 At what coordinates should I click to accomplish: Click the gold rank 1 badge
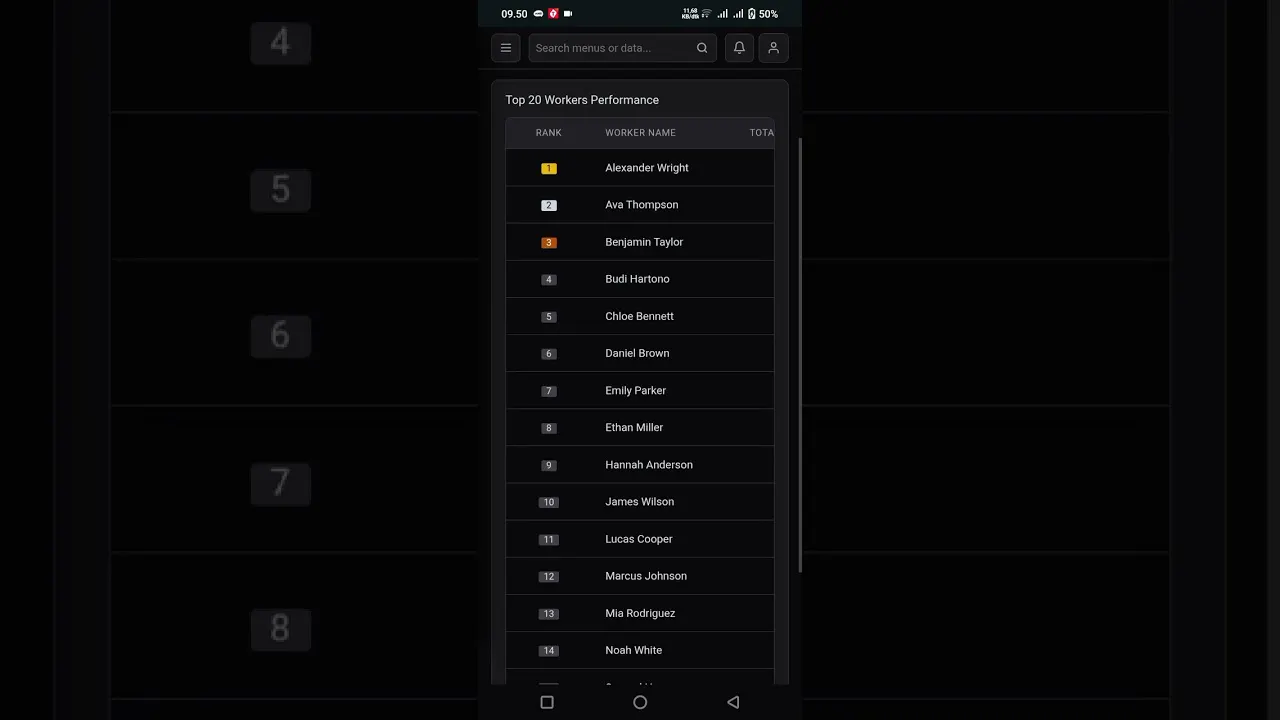click(x=548, y=168)
